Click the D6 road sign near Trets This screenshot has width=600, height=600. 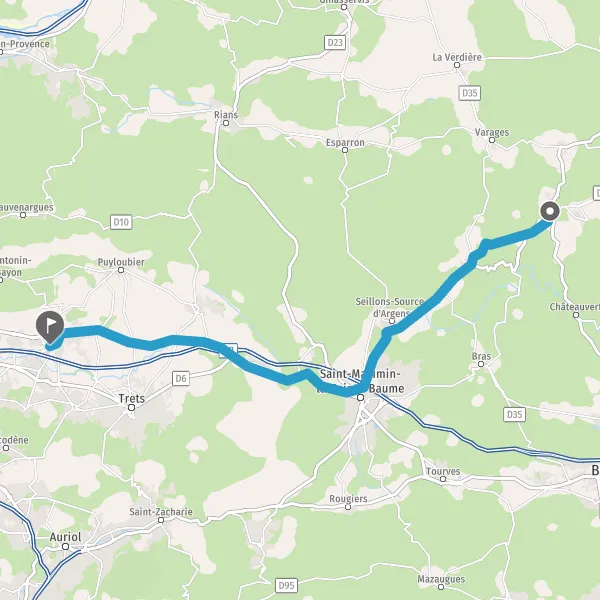click(x=181, y=378)
